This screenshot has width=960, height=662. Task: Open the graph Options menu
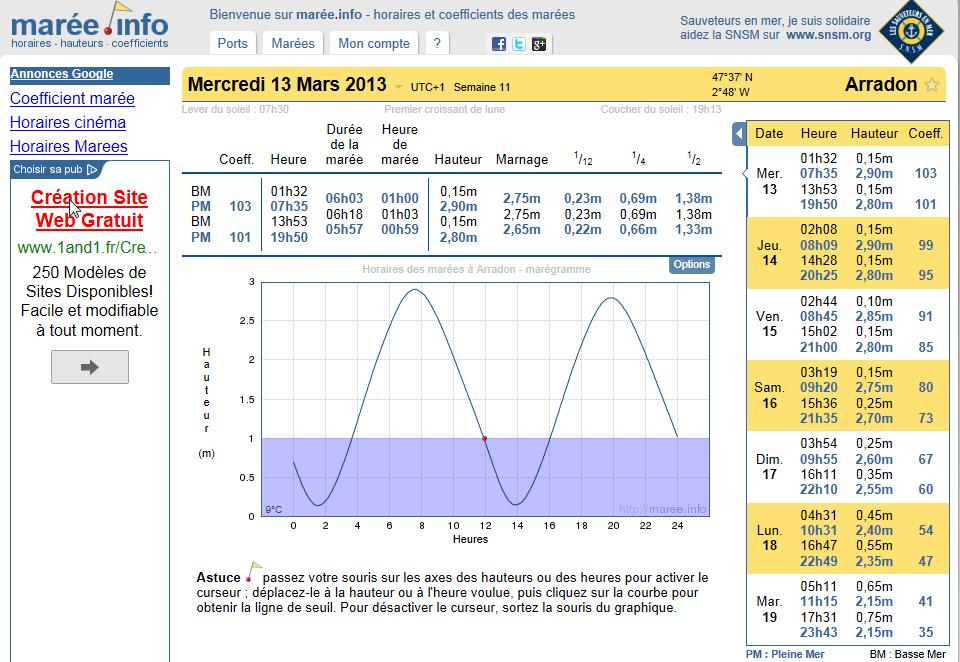(691, 265)
